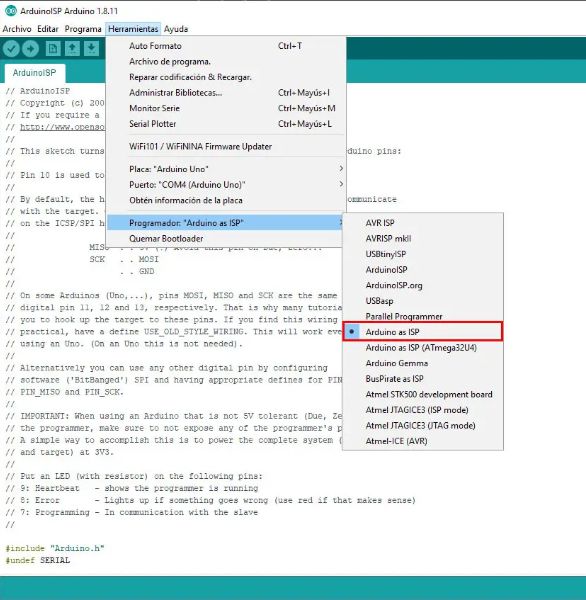Click the New sketch toolbar icon

pyautogui.click(x=53, y=49)
